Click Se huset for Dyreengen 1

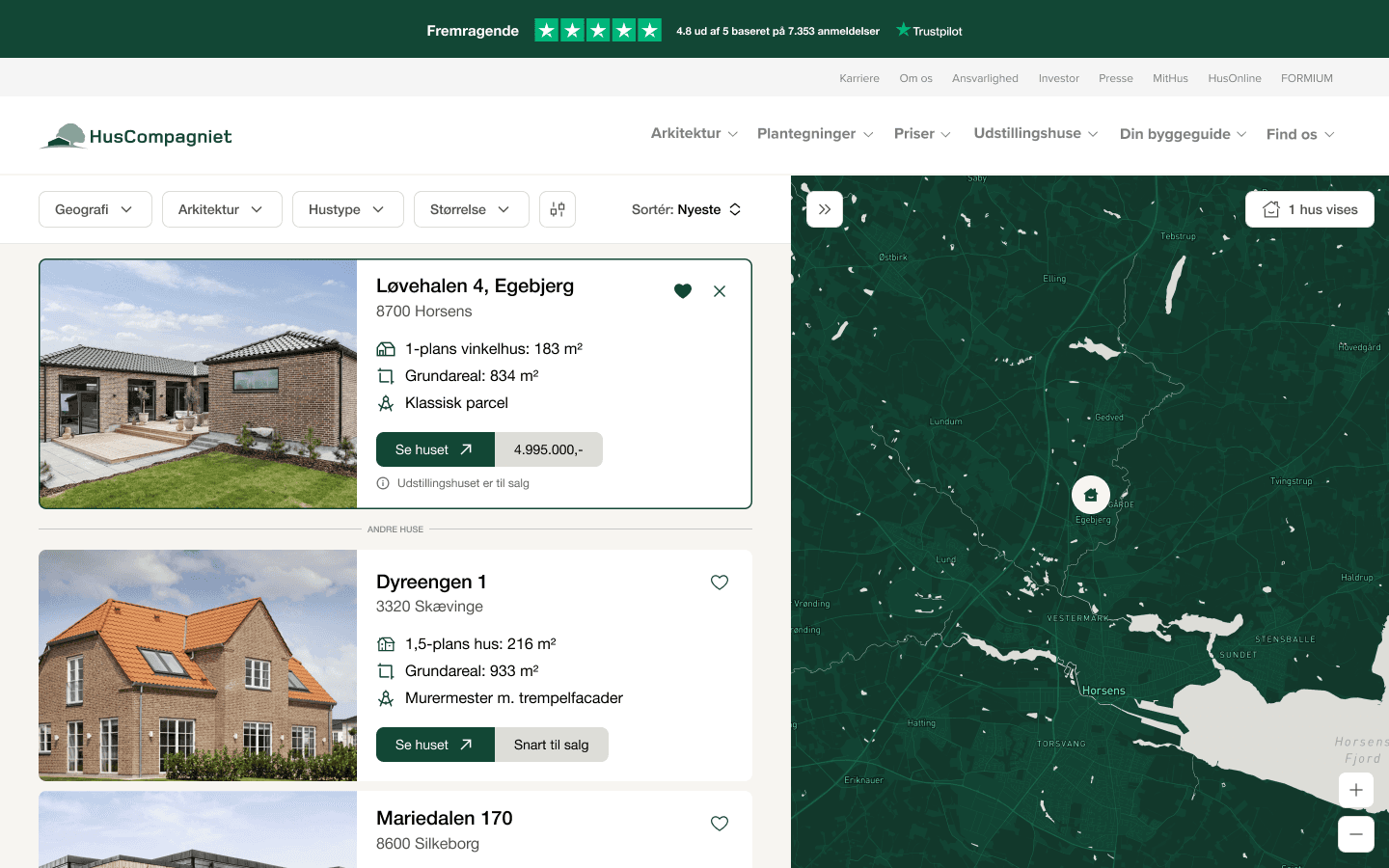click(435, 745)
